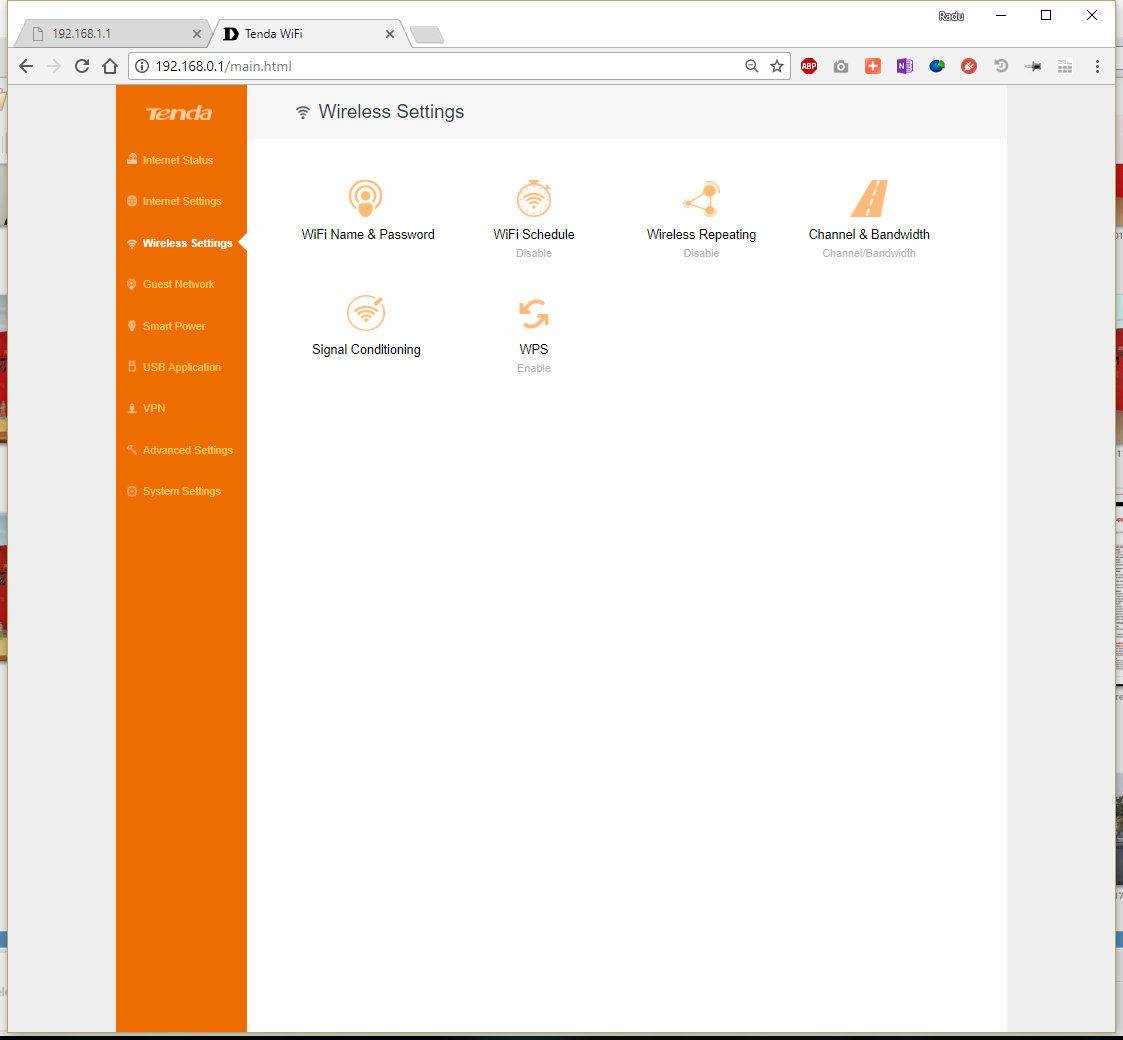
Task: Click the zoom magnifier in address bar
Action: tap(751, 66)
